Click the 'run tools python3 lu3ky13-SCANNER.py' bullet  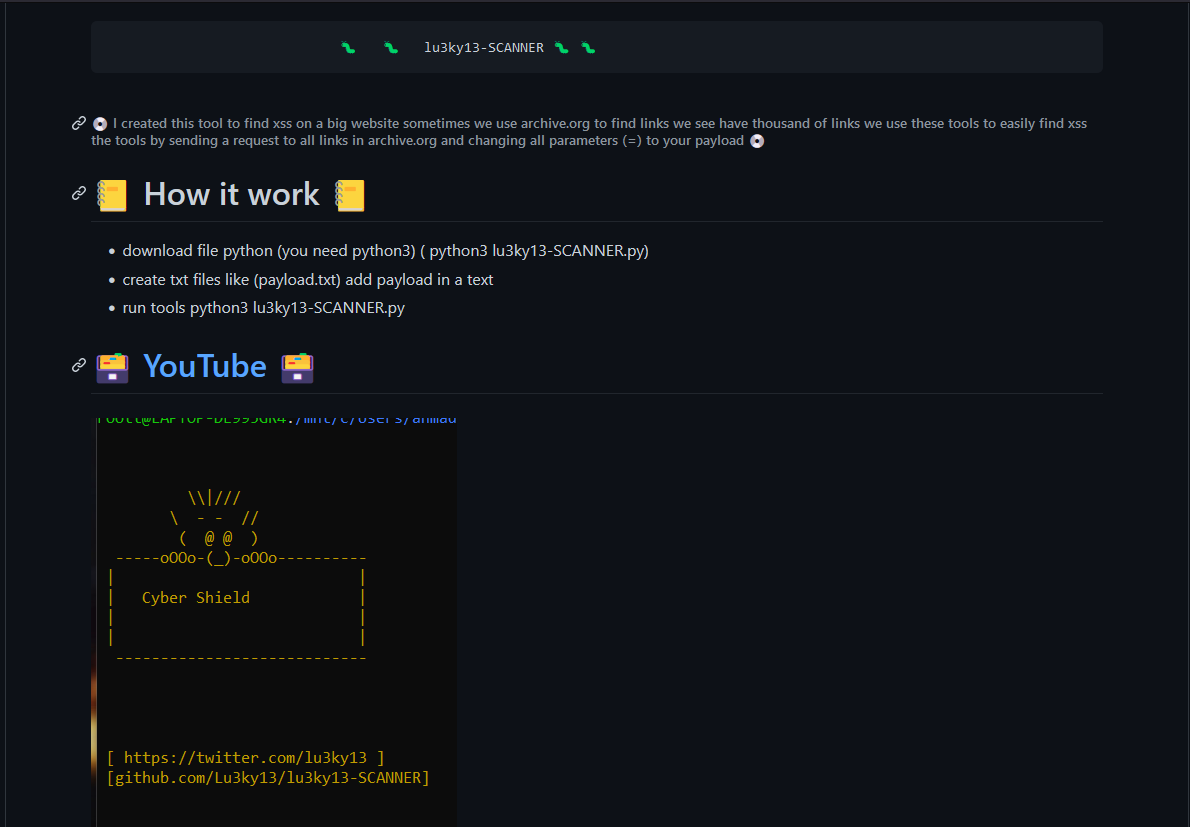coord(264,308)
